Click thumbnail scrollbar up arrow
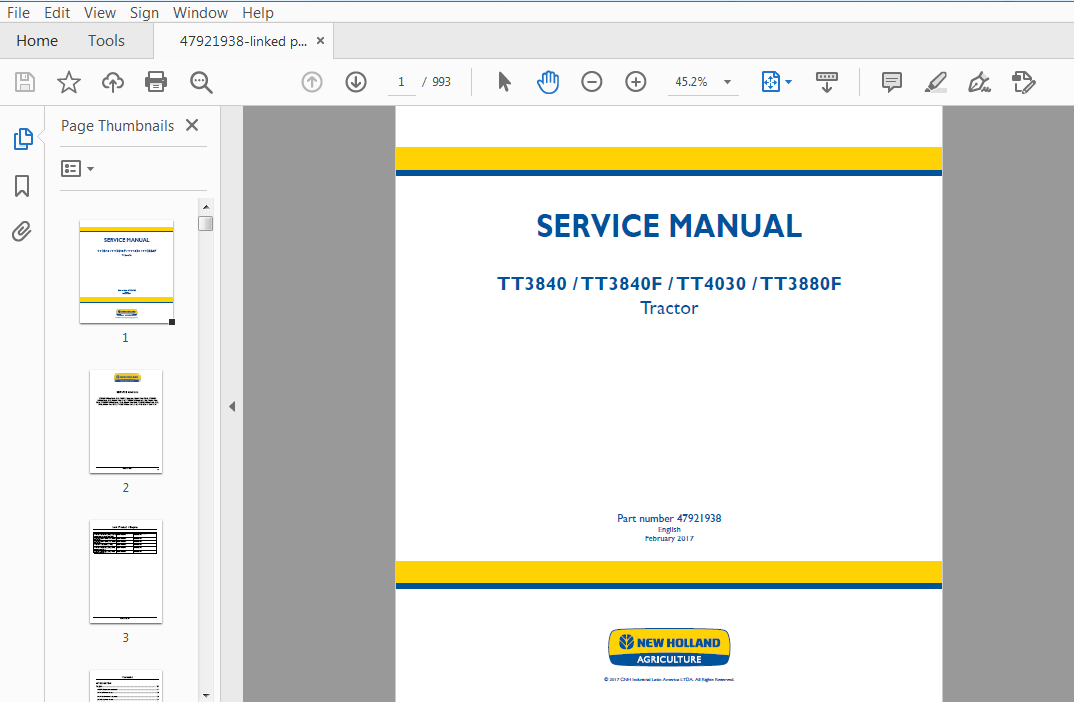 (205, 206)
